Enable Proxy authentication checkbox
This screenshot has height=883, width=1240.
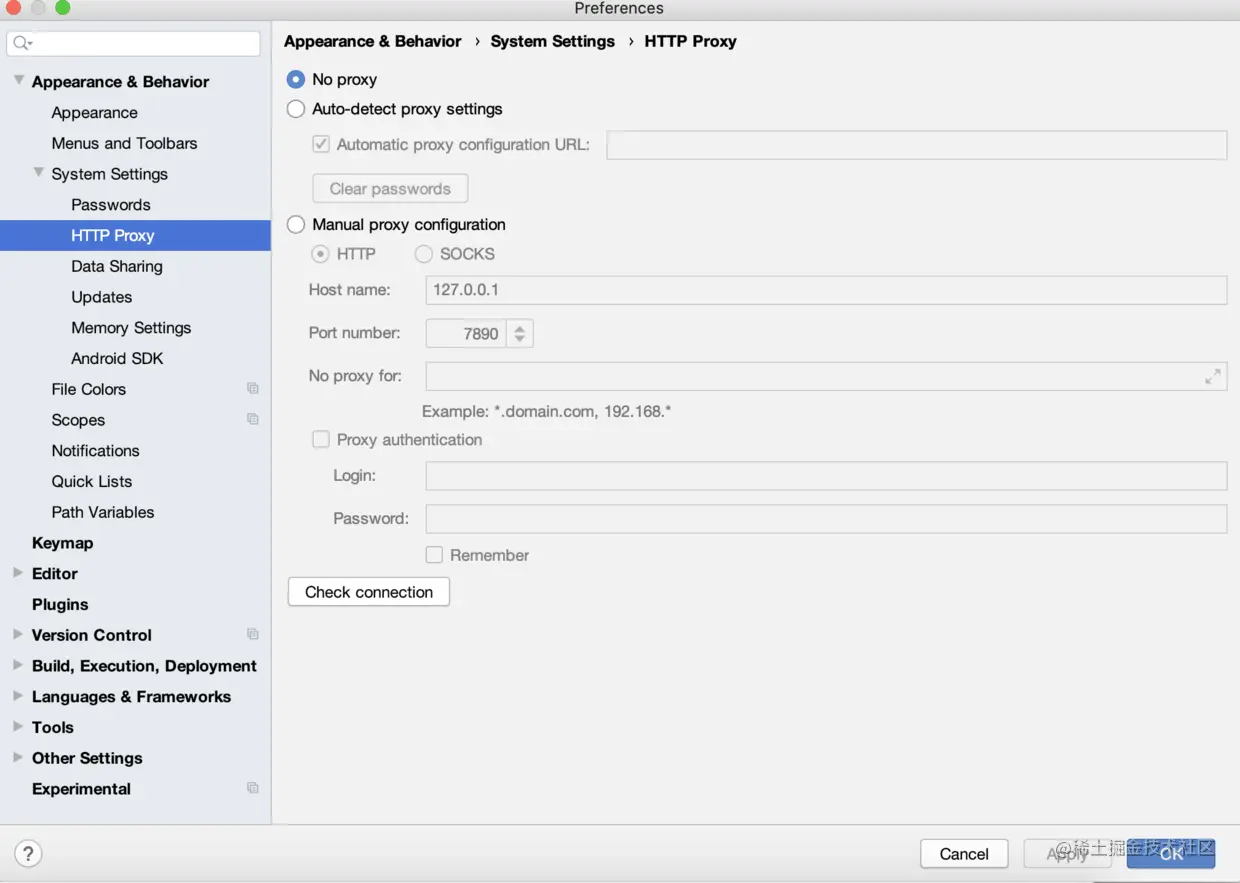[x=321, y=440]
